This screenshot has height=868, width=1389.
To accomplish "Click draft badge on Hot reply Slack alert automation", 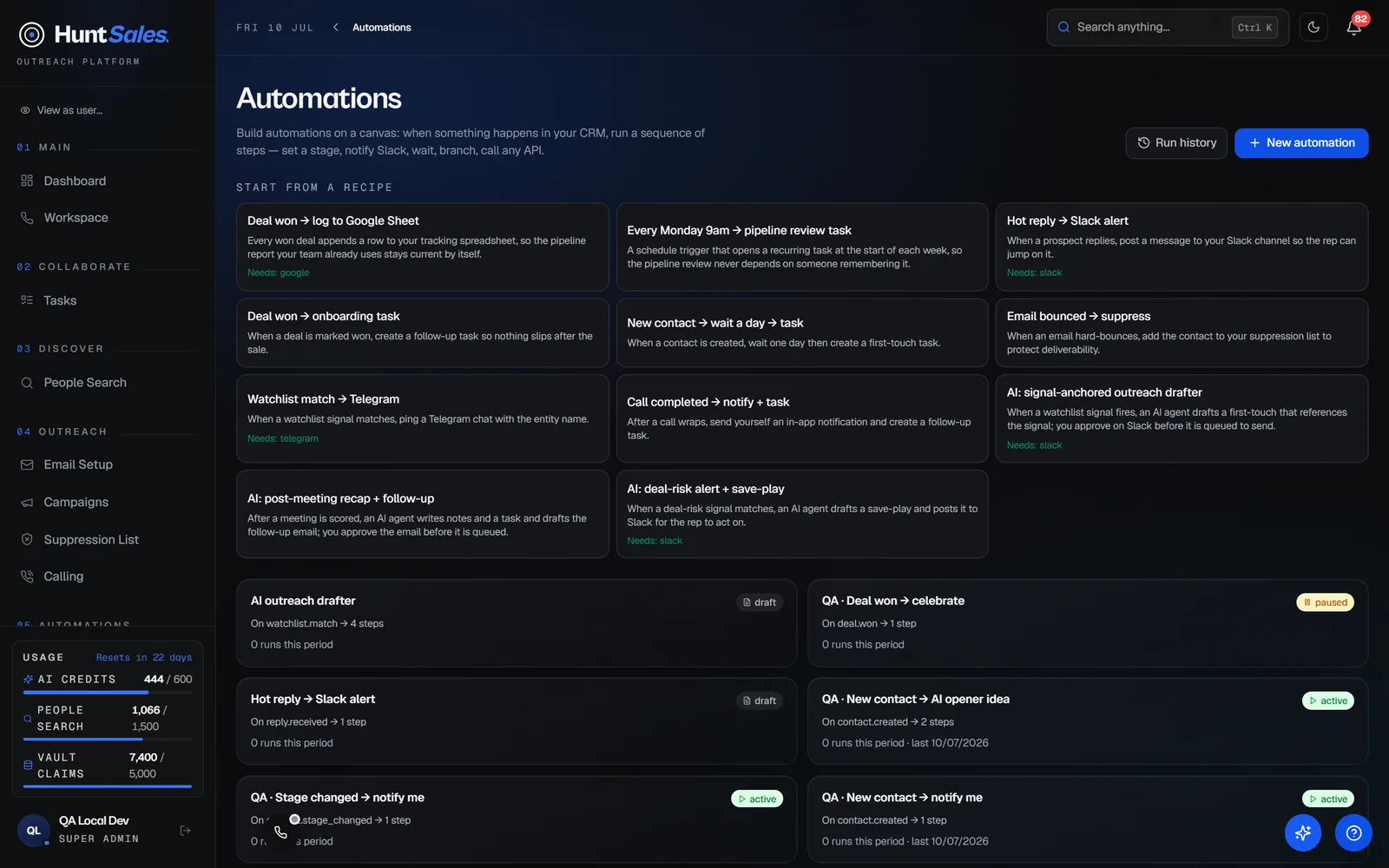I will tap(760, 700).
